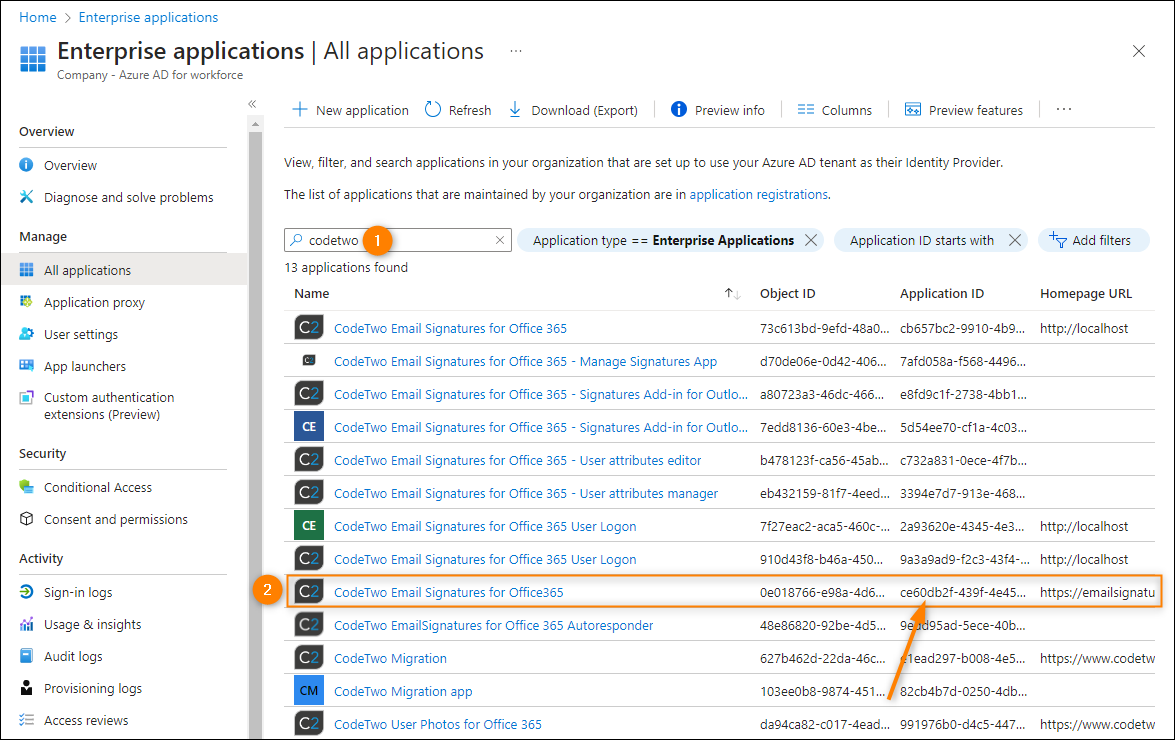Select All applications in the Manage section
The height and width of the screenshot is (740, 1175).
click(124, 270)
